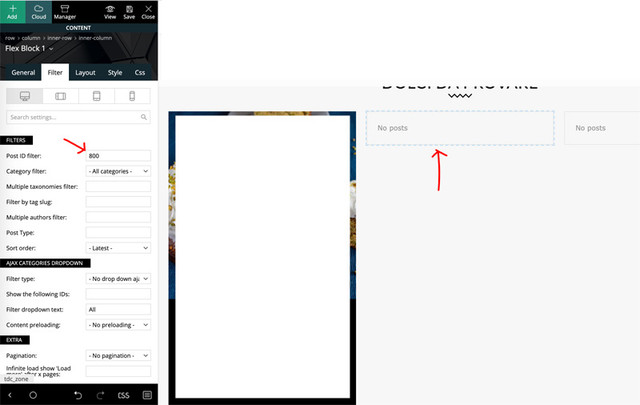
Task: Click the circle icon in bottom bar
Action: coord(33,395)
